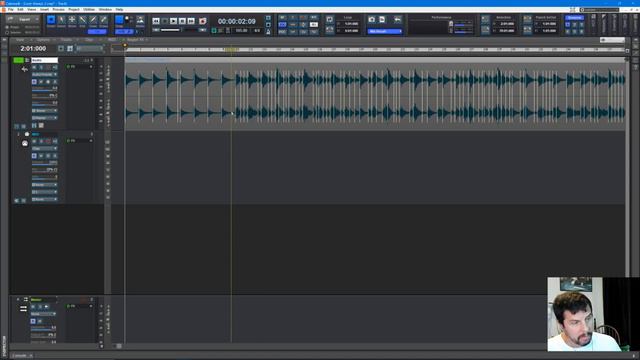Click the Export button
This screenshot has width=640, height=360.
tap(23, 19)
